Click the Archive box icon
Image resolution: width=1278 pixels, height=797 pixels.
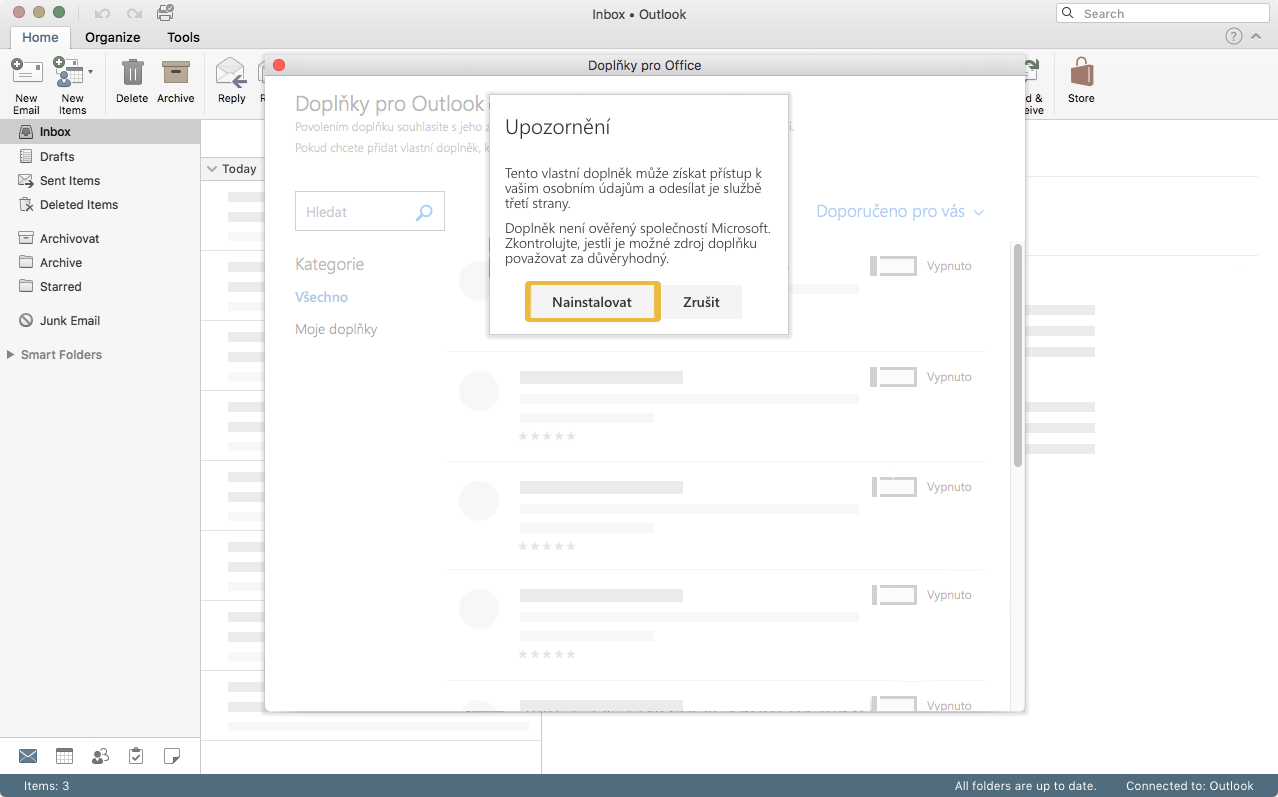pos(176,73)
